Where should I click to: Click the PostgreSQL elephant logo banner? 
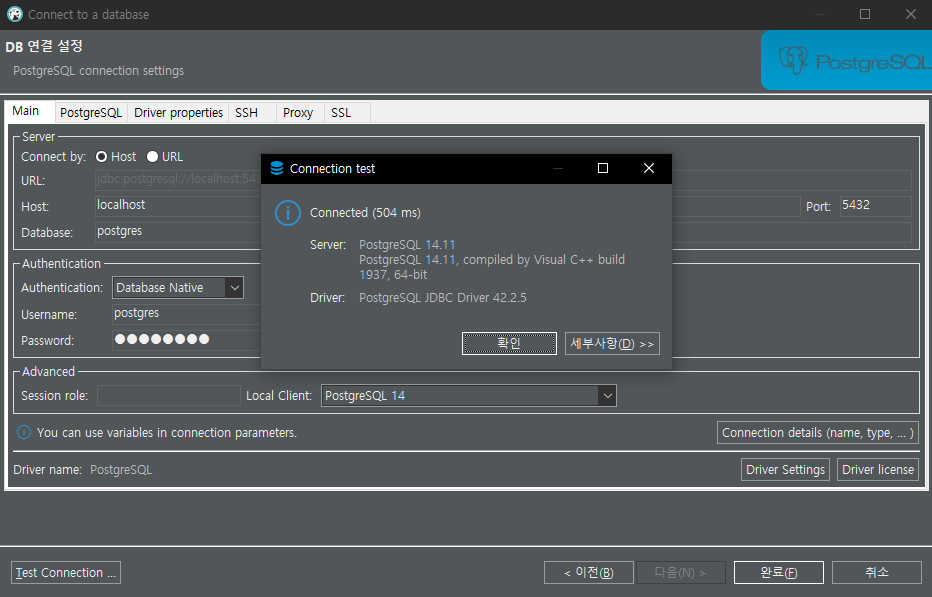point(846,61)
